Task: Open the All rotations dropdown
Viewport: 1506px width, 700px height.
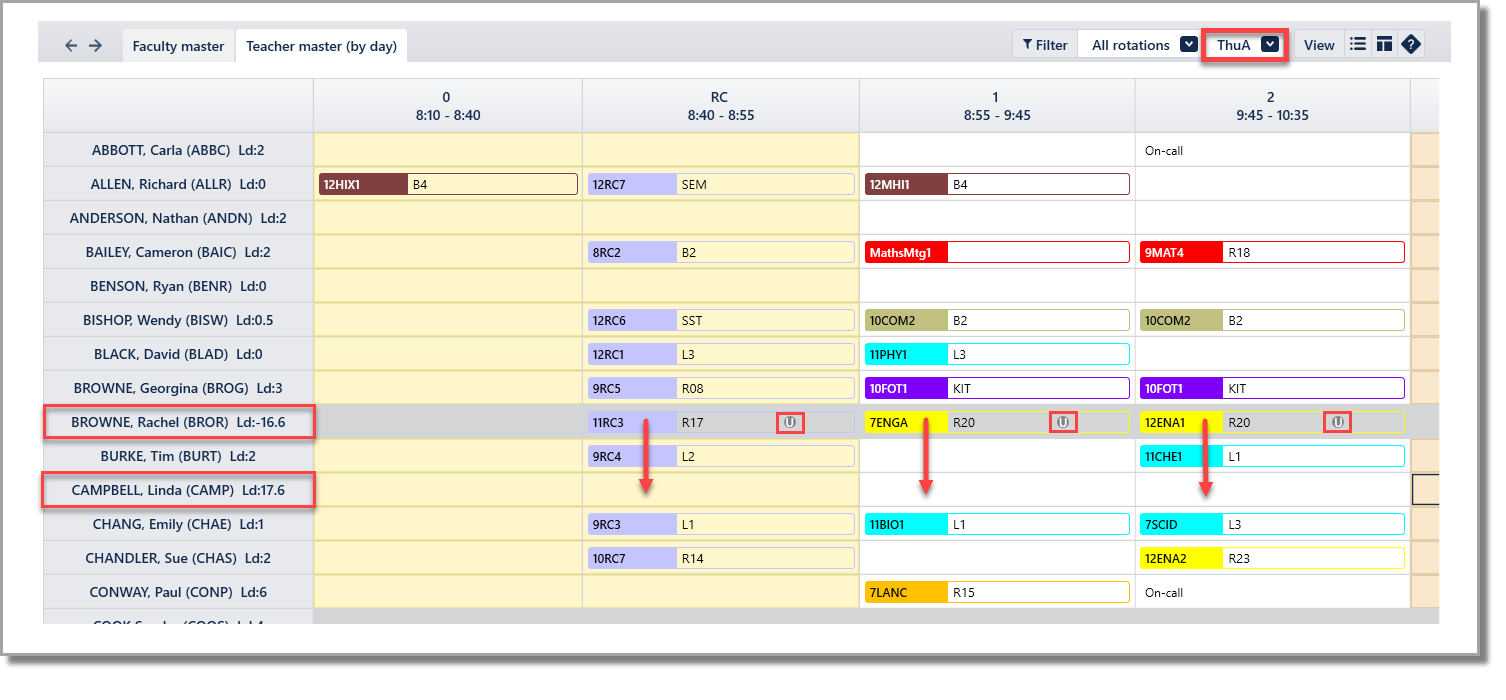Action: point(1139,45)
